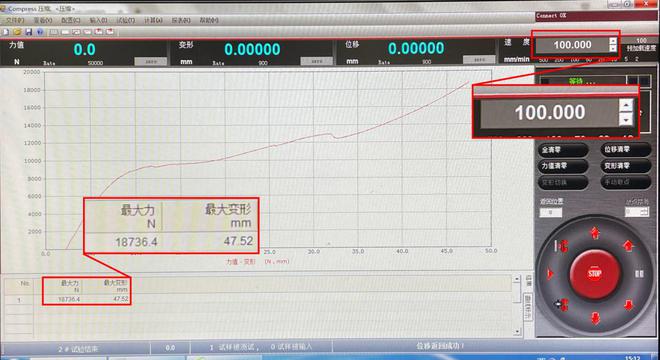Open the 试验(T) menu
The height and width of the screenshot is (360, 660).
pyautogui.click(x=125, y=20)
